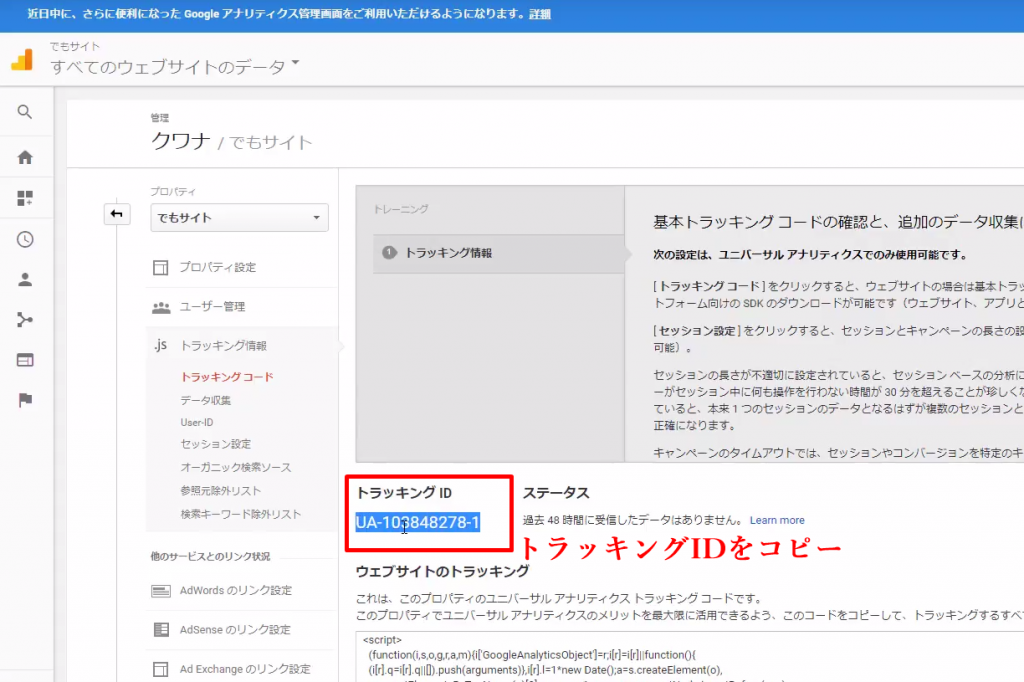
Task: Click the .js icon beside トラッキング情報
Action: point(161,345)
